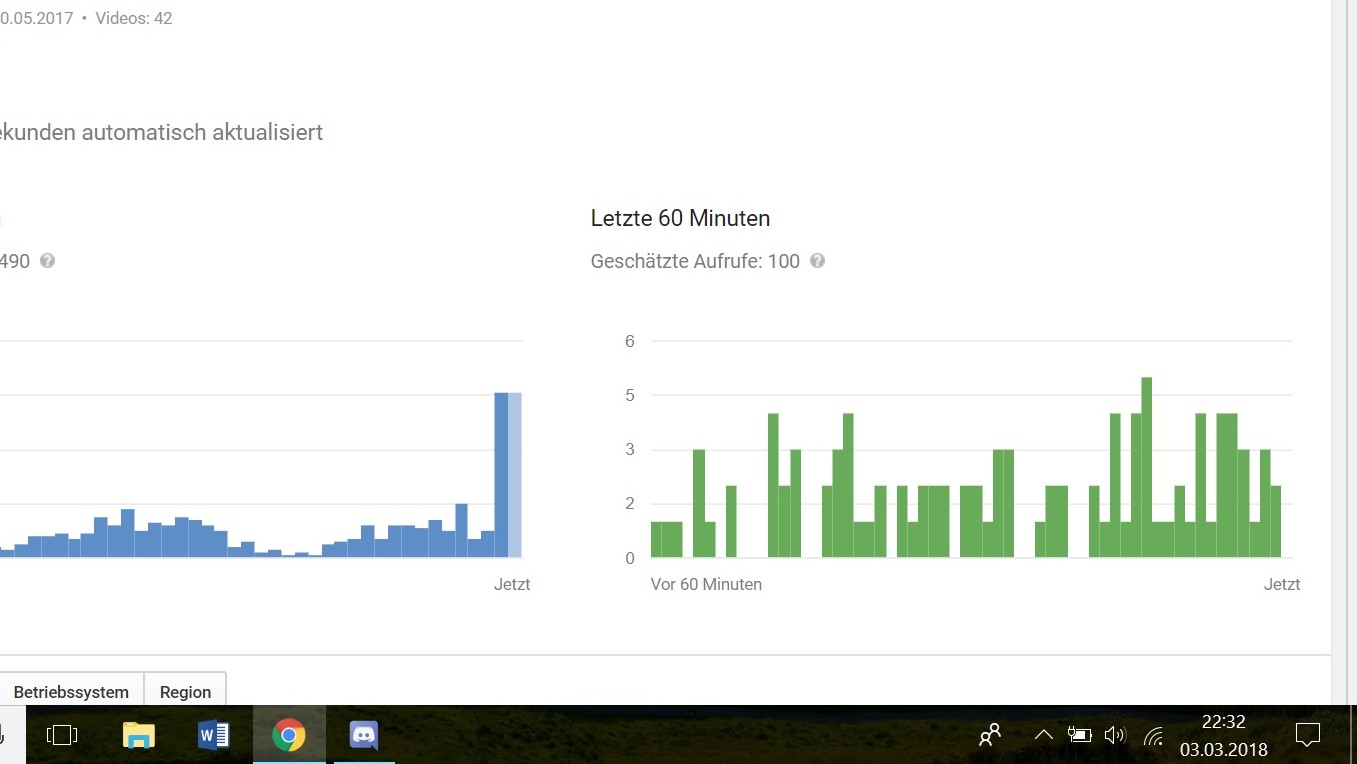1357x764 pixels.
Task: Switch to Google Chrome in the taskbar
Action: [x=289, y=736]
